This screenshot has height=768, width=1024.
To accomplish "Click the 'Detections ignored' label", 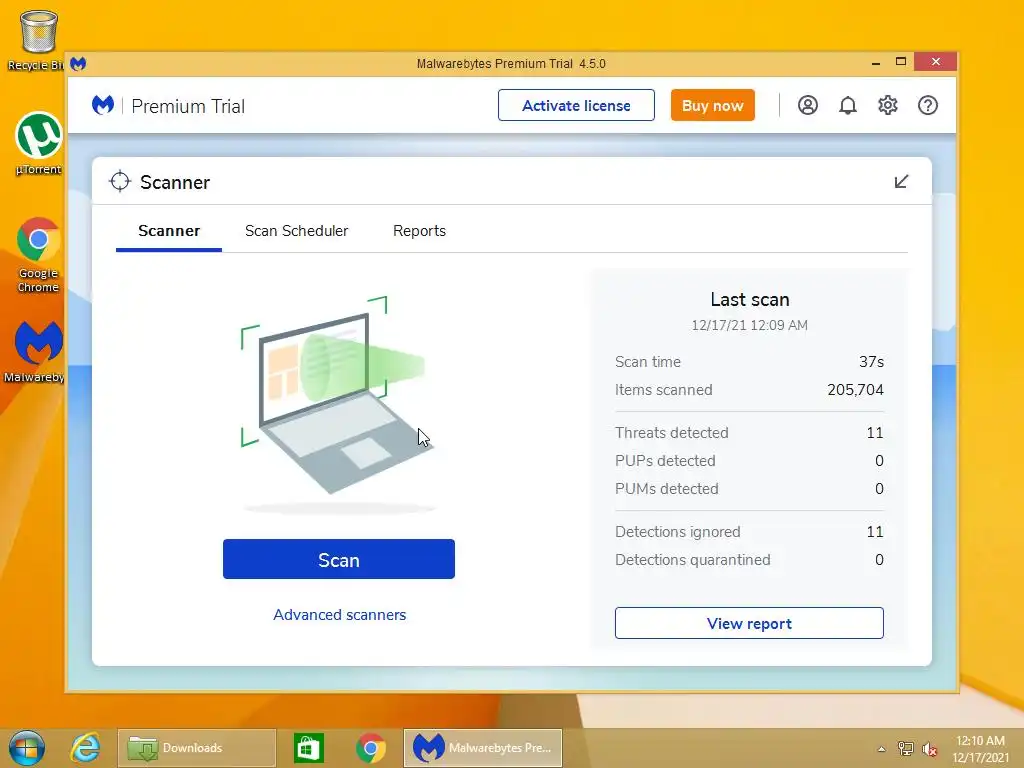I will pyautogui.click(x=677, y=532).
